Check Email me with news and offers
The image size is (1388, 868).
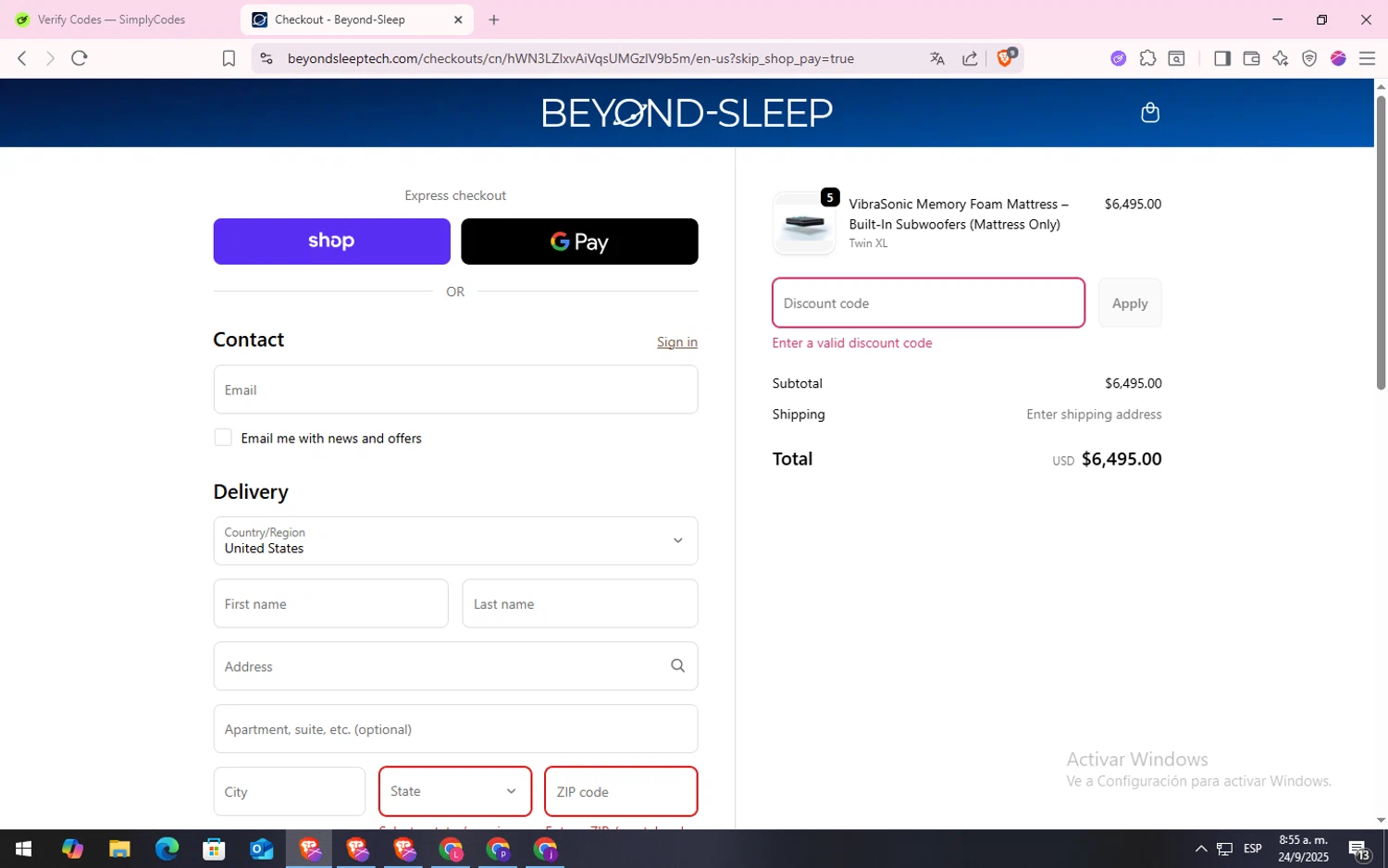[x=223, y=438]
